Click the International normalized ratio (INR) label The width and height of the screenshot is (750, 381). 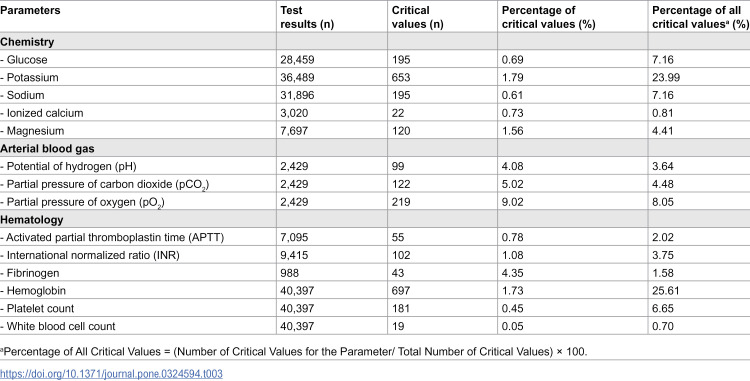[90, 255]
